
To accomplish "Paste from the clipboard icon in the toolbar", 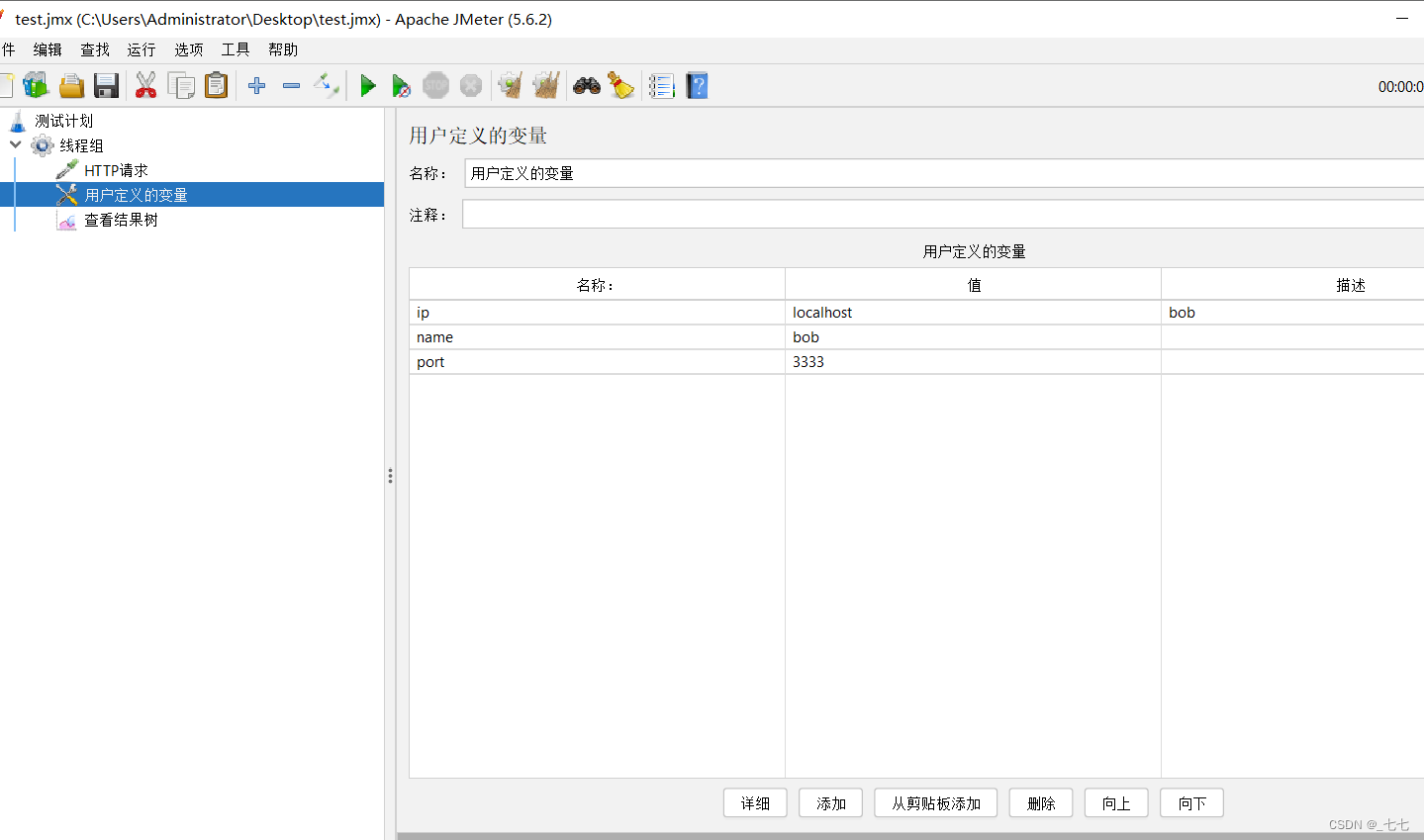I will (x=216, y=86).
